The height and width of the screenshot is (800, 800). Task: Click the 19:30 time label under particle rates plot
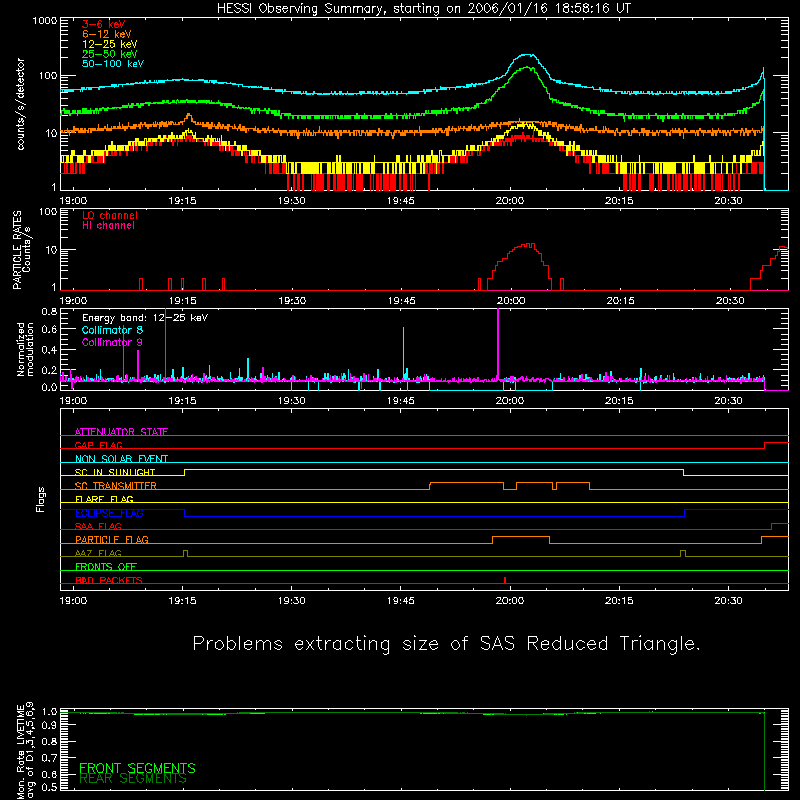tap(292, 301)
